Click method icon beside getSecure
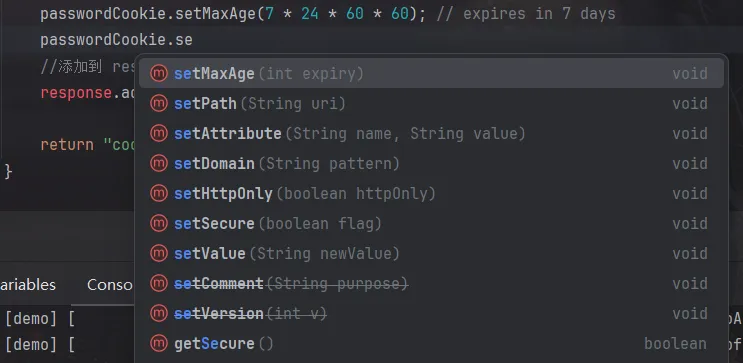Image resolution: width=743 pixels, height=363 pixels. point(159,344)
